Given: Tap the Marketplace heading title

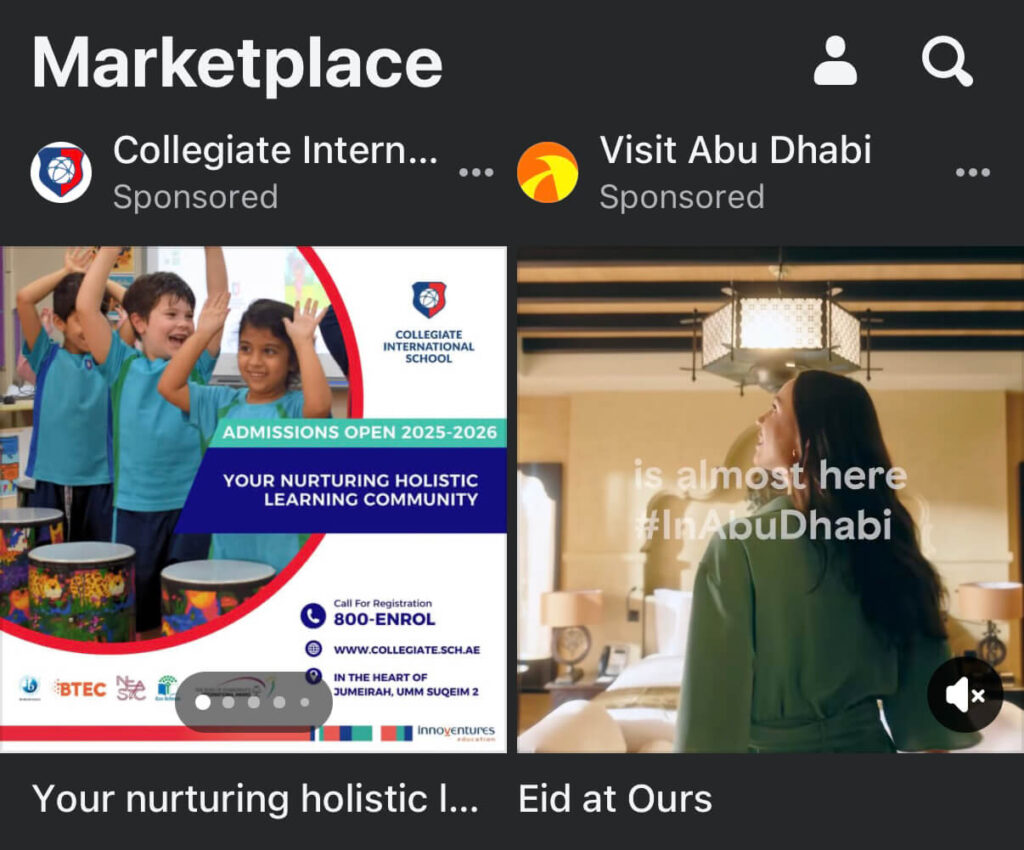Looking at the screenshot, I should click(237, 63).
